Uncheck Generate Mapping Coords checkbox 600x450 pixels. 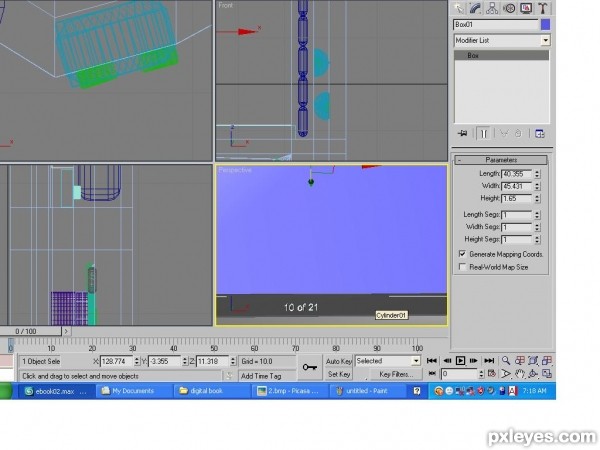(462, 254)
